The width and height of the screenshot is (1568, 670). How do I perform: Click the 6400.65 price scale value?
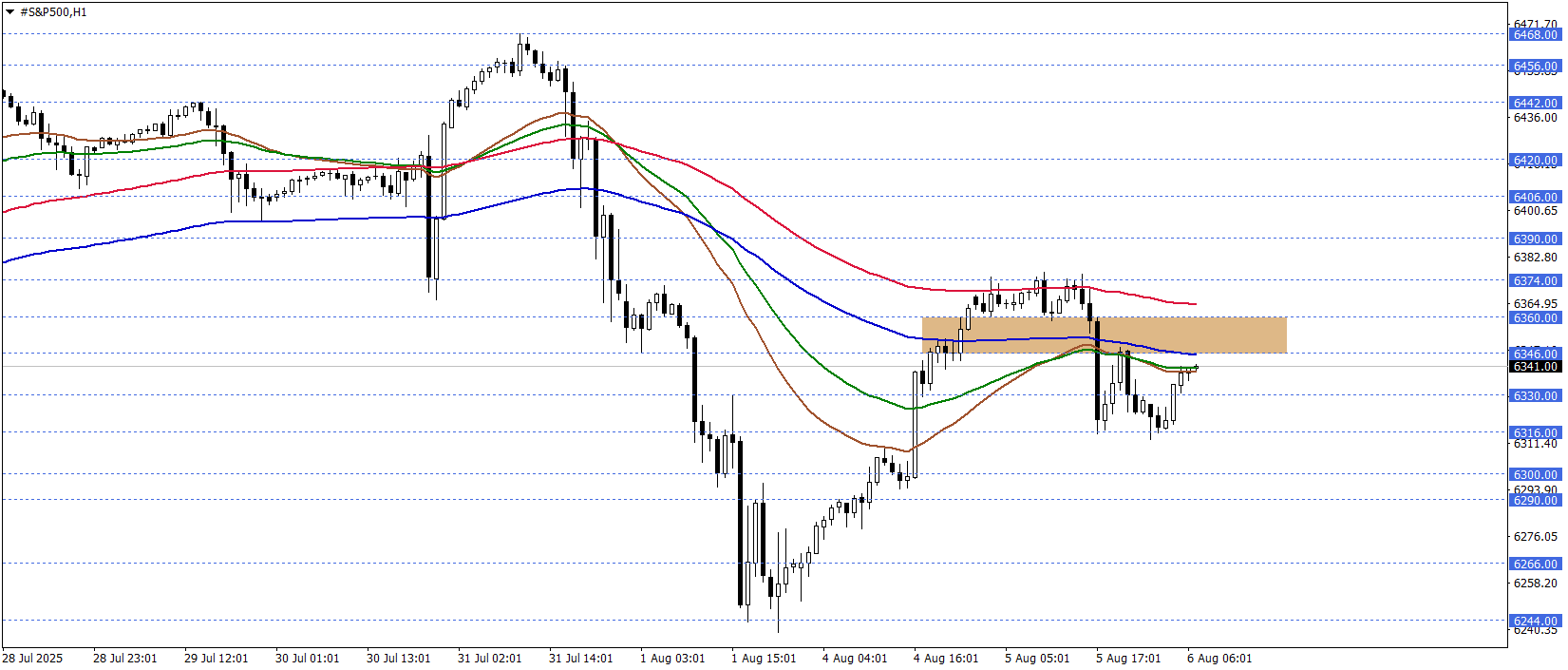1535,211
